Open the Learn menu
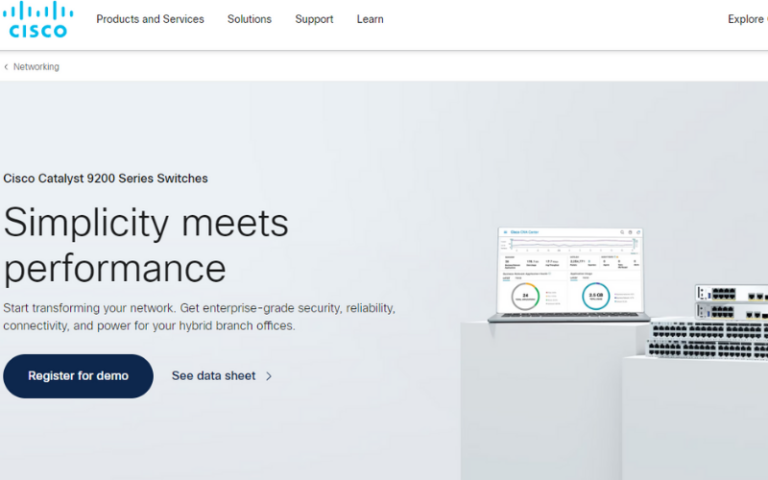 tap(370, 19)
